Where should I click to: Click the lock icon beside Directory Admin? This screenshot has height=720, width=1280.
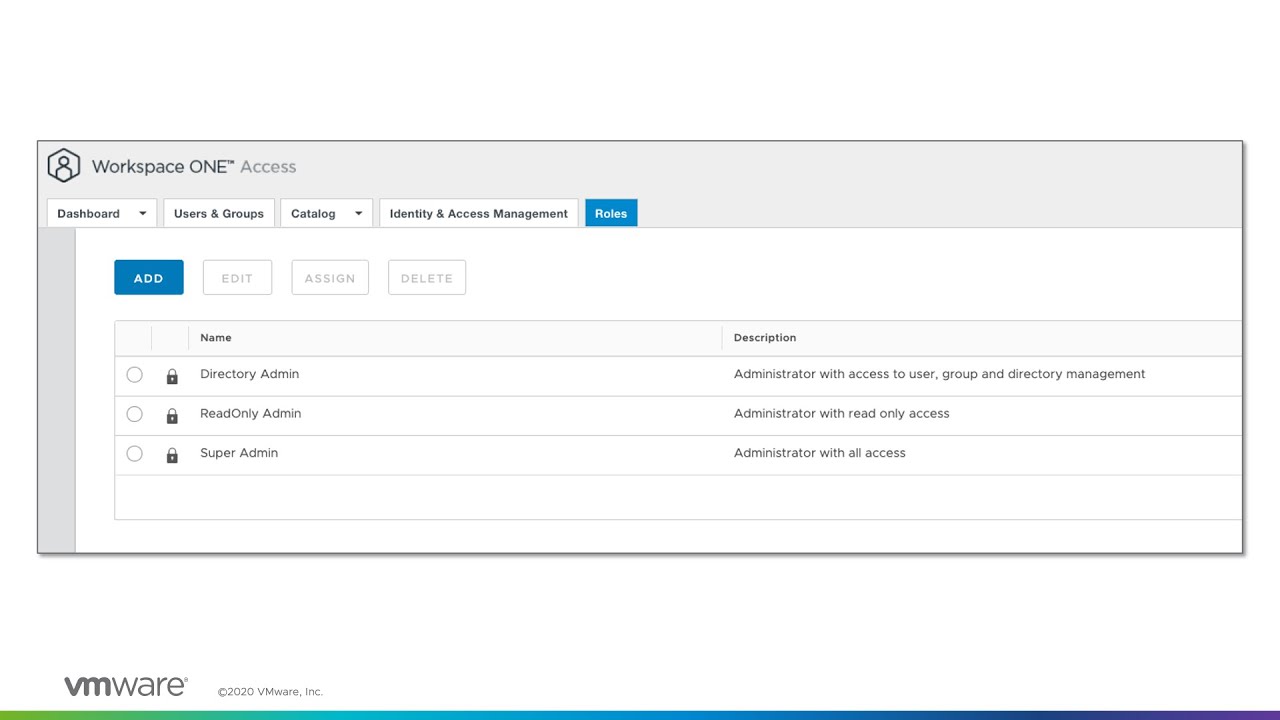tap(172, 376)
